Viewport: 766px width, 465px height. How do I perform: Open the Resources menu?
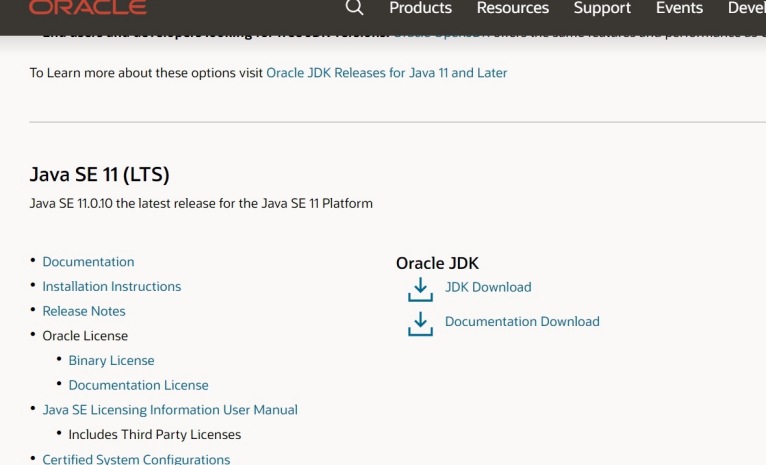(x=512, y=8)
